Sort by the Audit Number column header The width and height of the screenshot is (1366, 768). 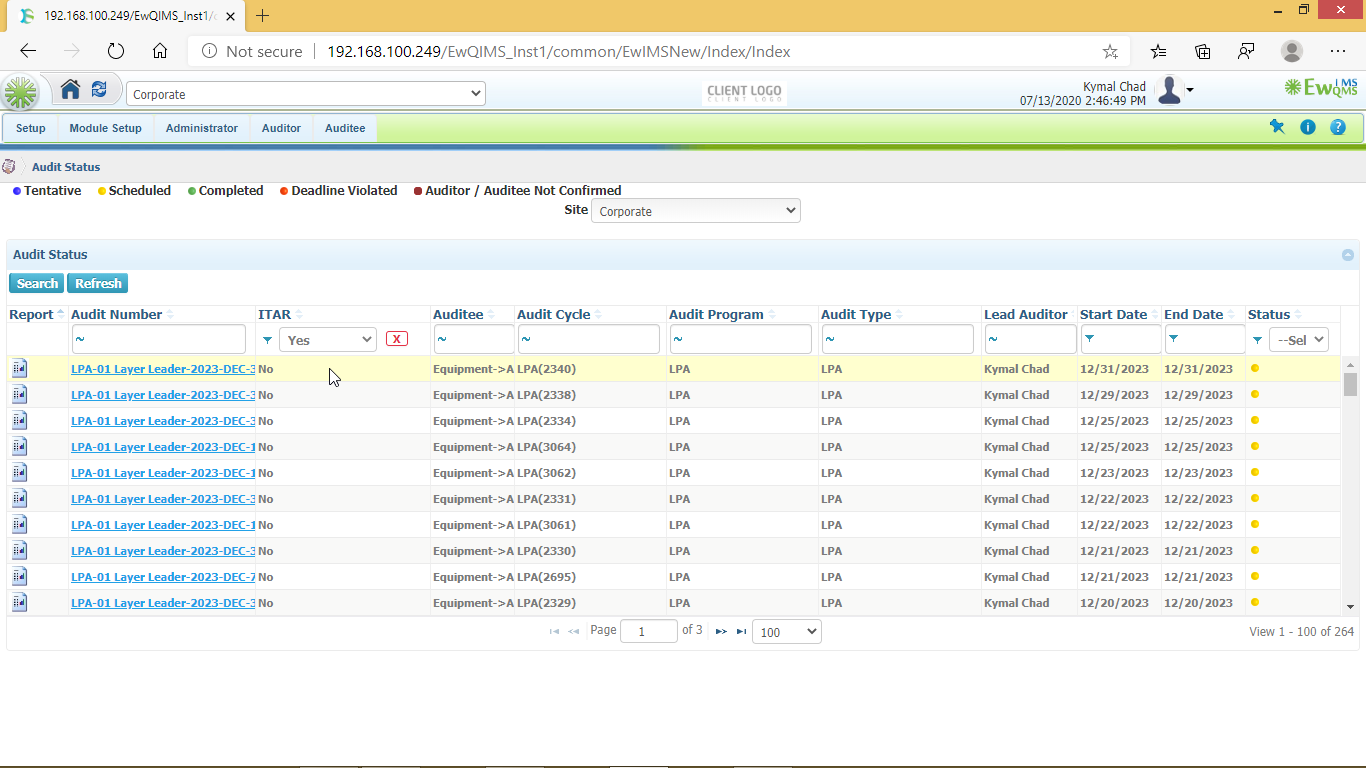[116, 314]
